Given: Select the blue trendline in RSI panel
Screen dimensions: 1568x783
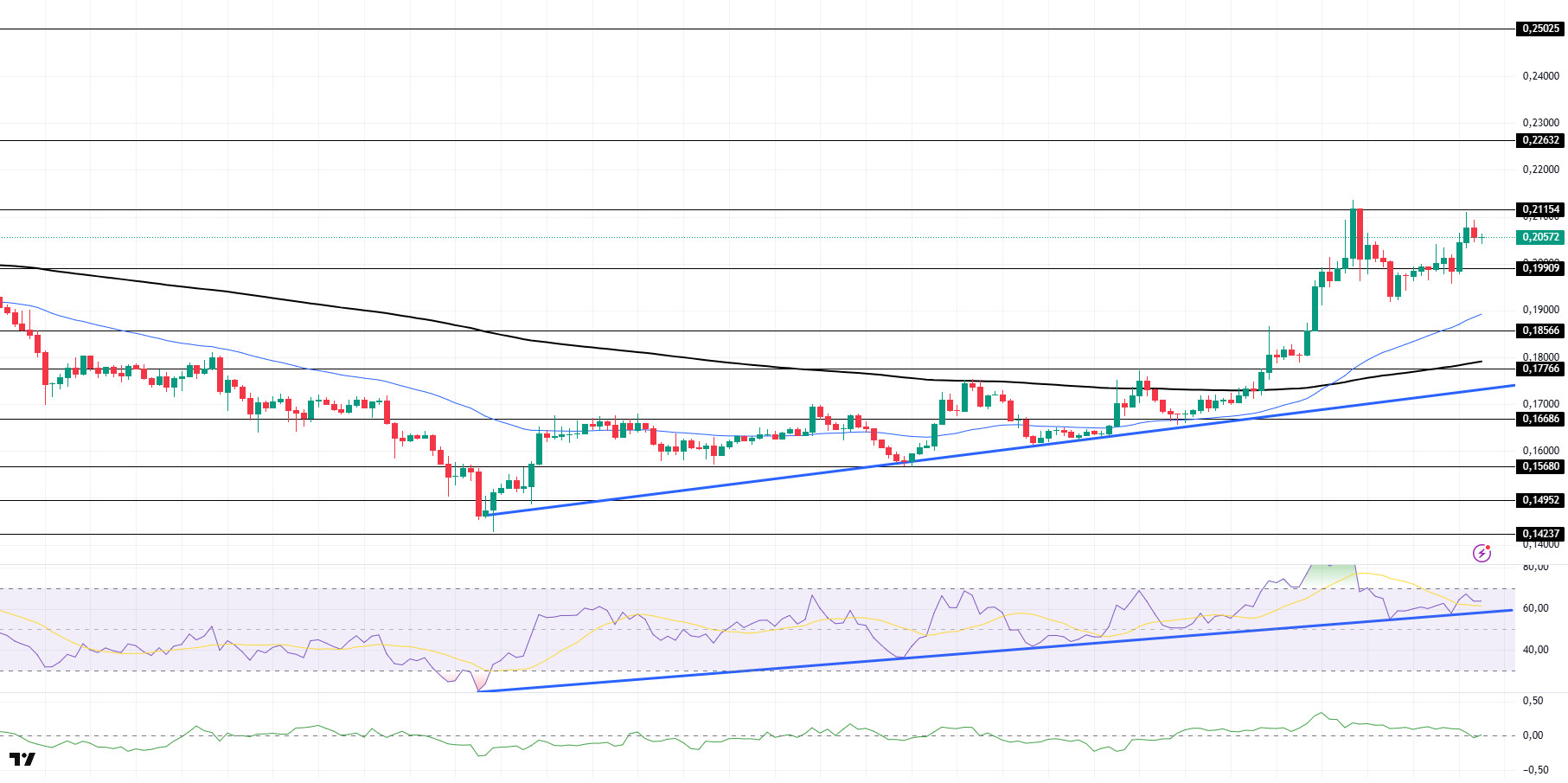Looking at the screenshot, I should click(995, 651).
